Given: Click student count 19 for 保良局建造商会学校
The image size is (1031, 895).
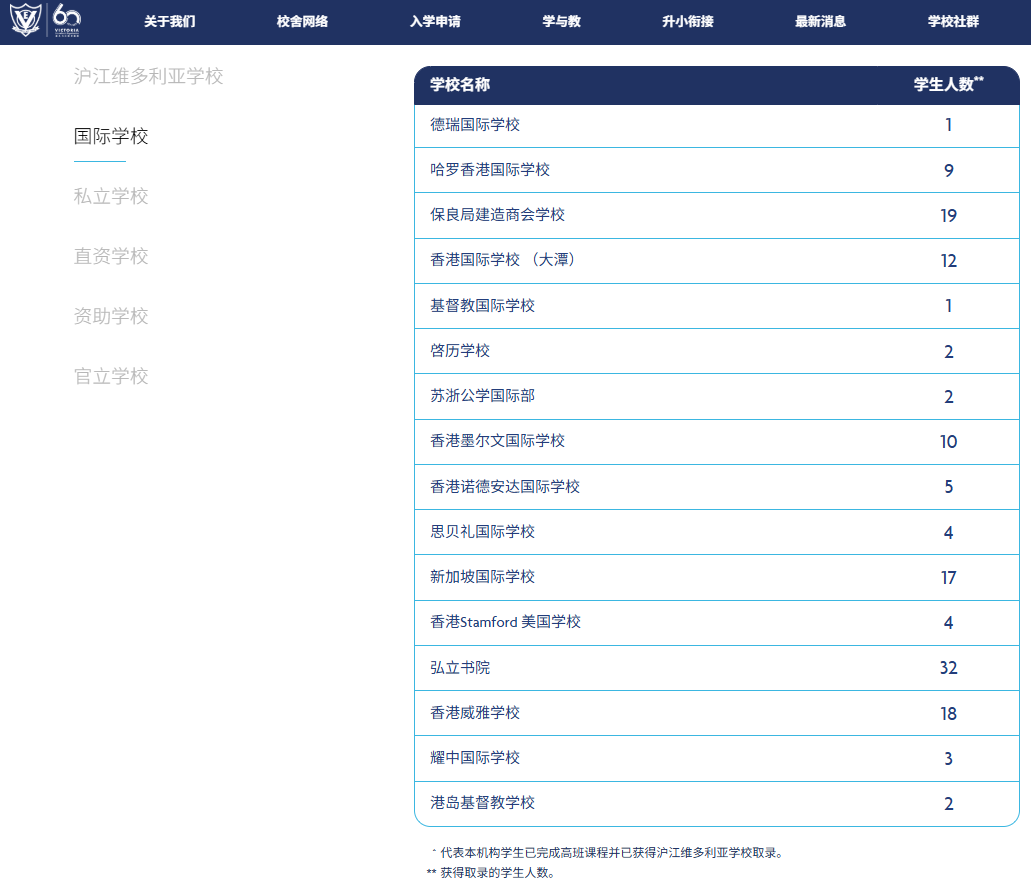Looking at the screenshot, I should (x=948, y=216).
